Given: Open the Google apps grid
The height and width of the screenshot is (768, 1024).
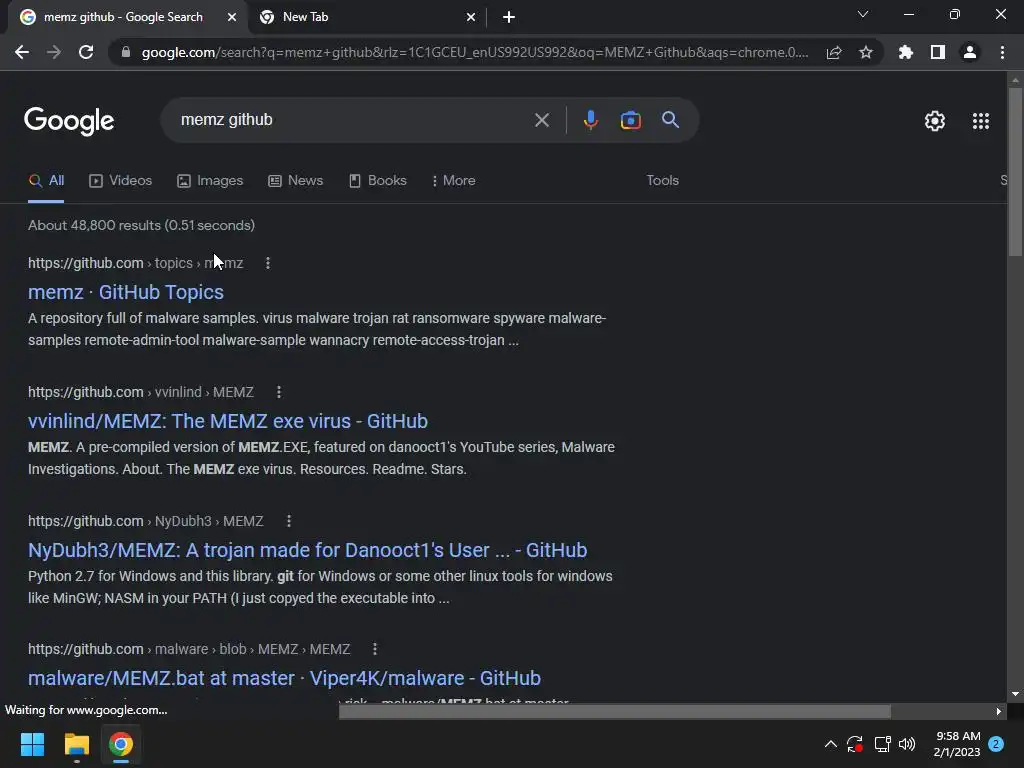Looking at the screenshot, I should pyautogui.click(x=981, y=121).
